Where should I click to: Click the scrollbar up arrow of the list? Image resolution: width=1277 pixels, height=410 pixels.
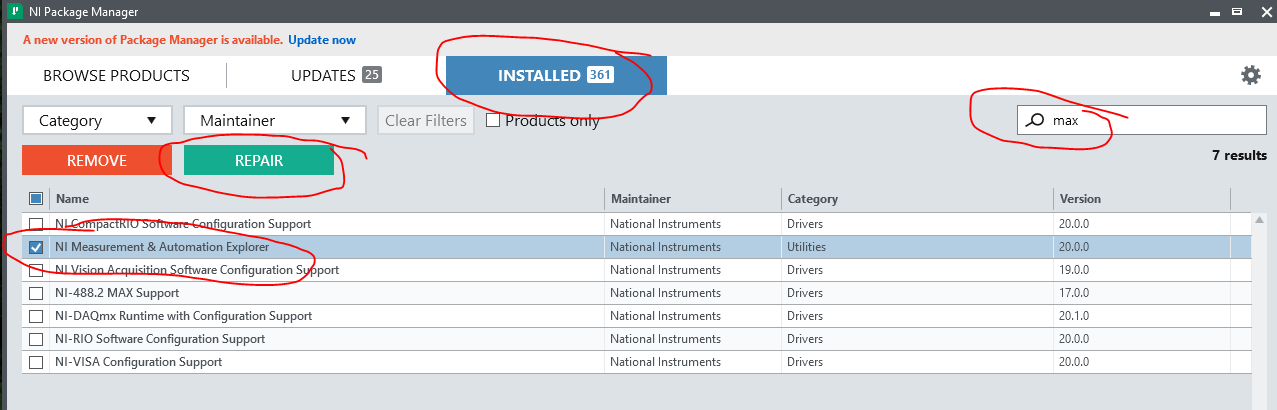[x=1259, y=221]
